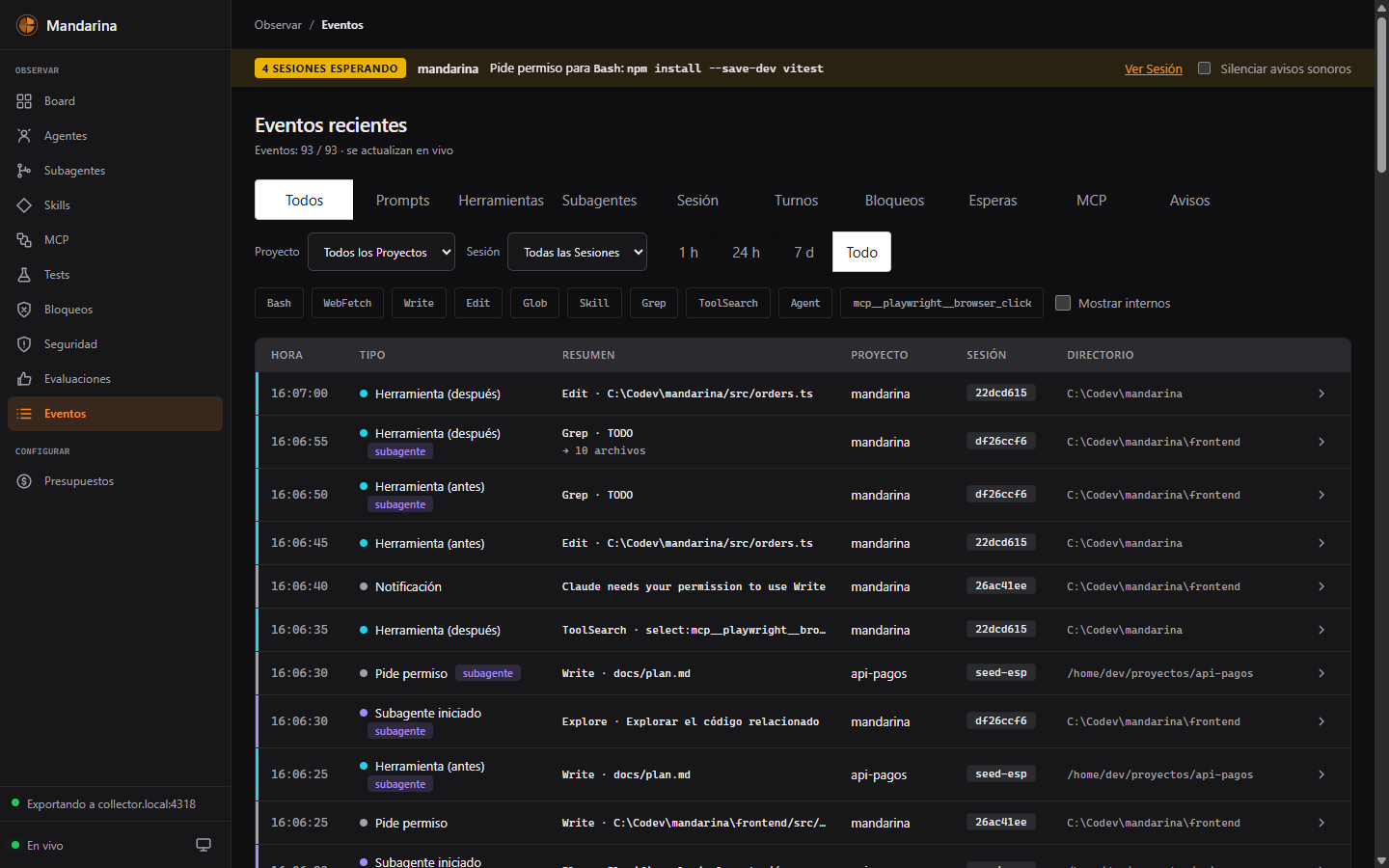1389x868 pixels.
Task: Click the page vertical scrollbar thumb
Action: [x=1381, y=95]
